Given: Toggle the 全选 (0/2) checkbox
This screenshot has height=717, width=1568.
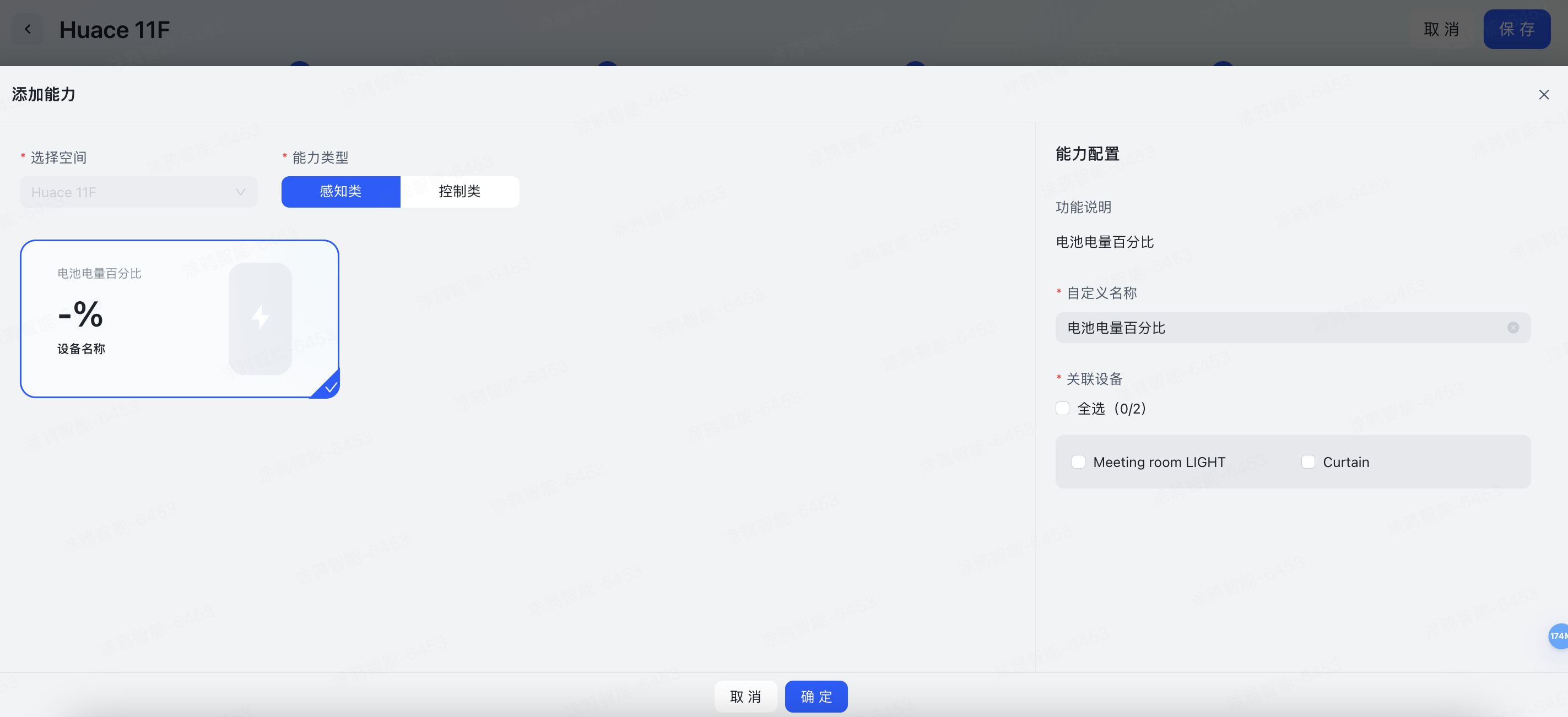Looking at the screenshot, I should pyautogui.click(x=1062, y=409).
